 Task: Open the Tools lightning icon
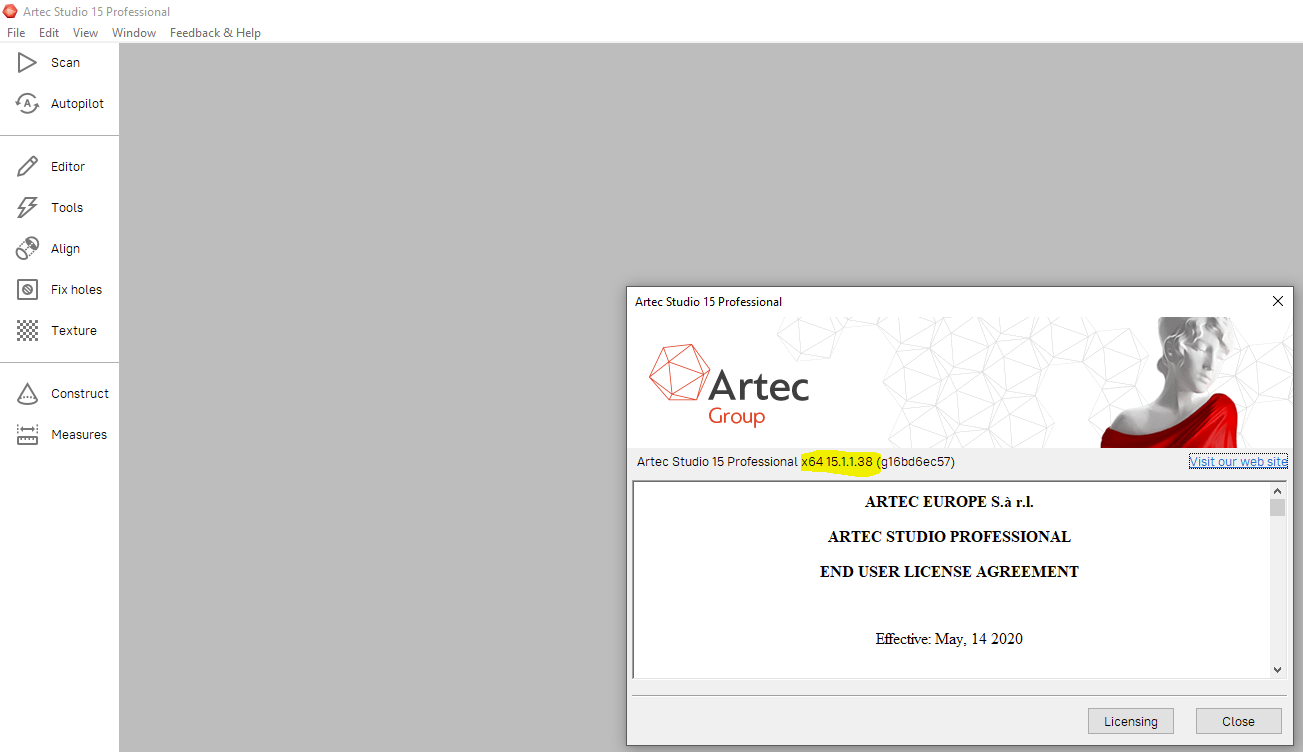pos(27,208)
